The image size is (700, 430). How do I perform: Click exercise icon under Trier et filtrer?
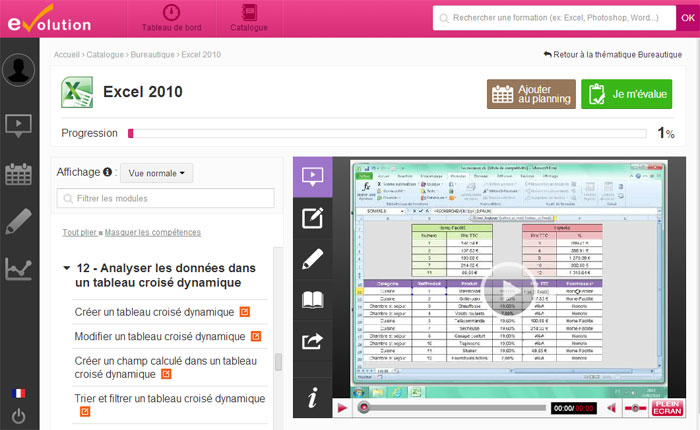tap(85, 411)
